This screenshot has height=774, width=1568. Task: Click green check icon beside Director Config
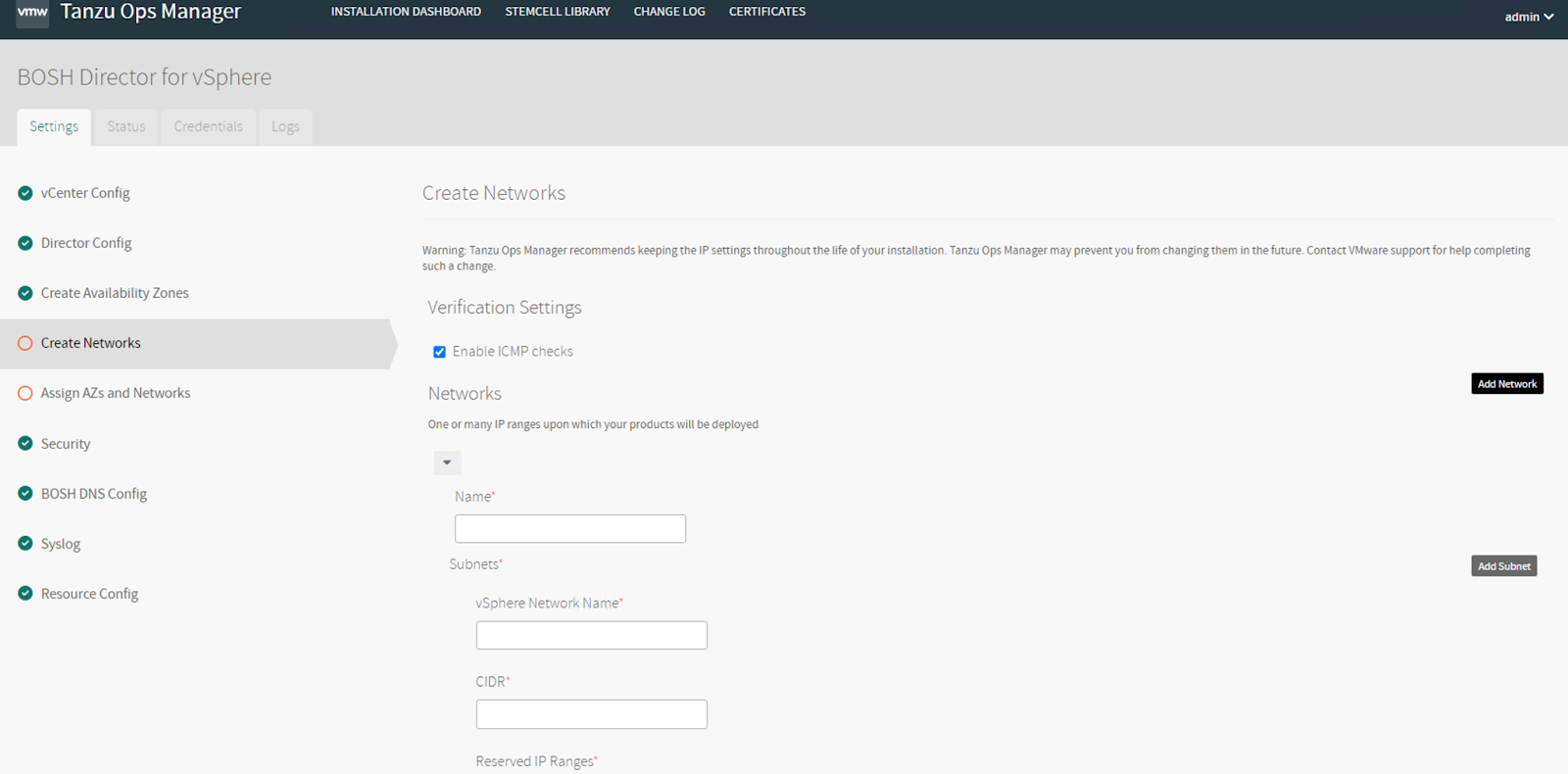coord(25,243)
